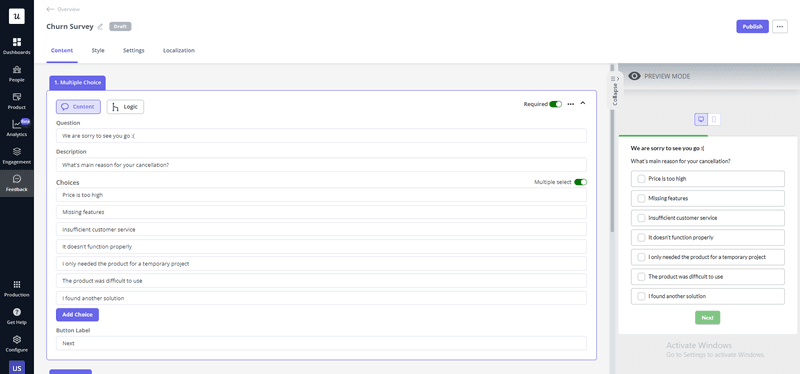Open Get Help in the sidebar
Viewport: 800px width, 374px height.
tap(17, 316)
